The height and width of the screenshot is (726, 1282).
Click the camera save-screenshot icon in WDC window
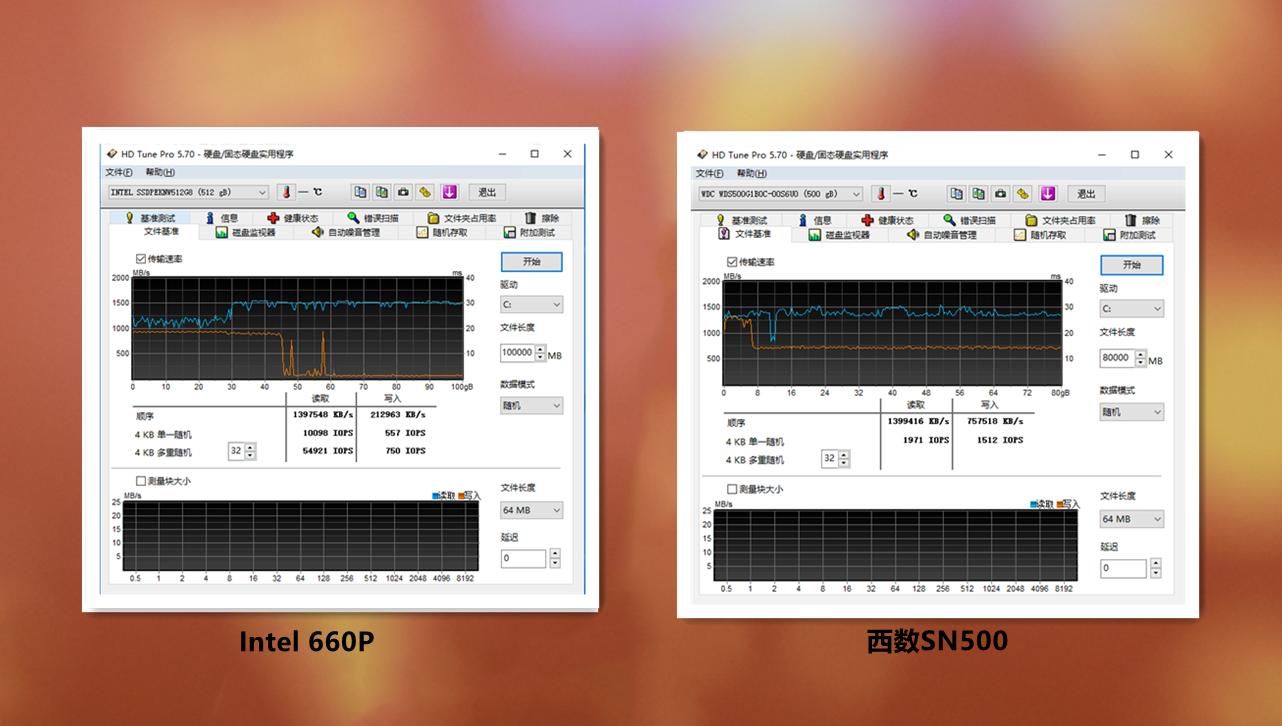[x=1000, y=194]
